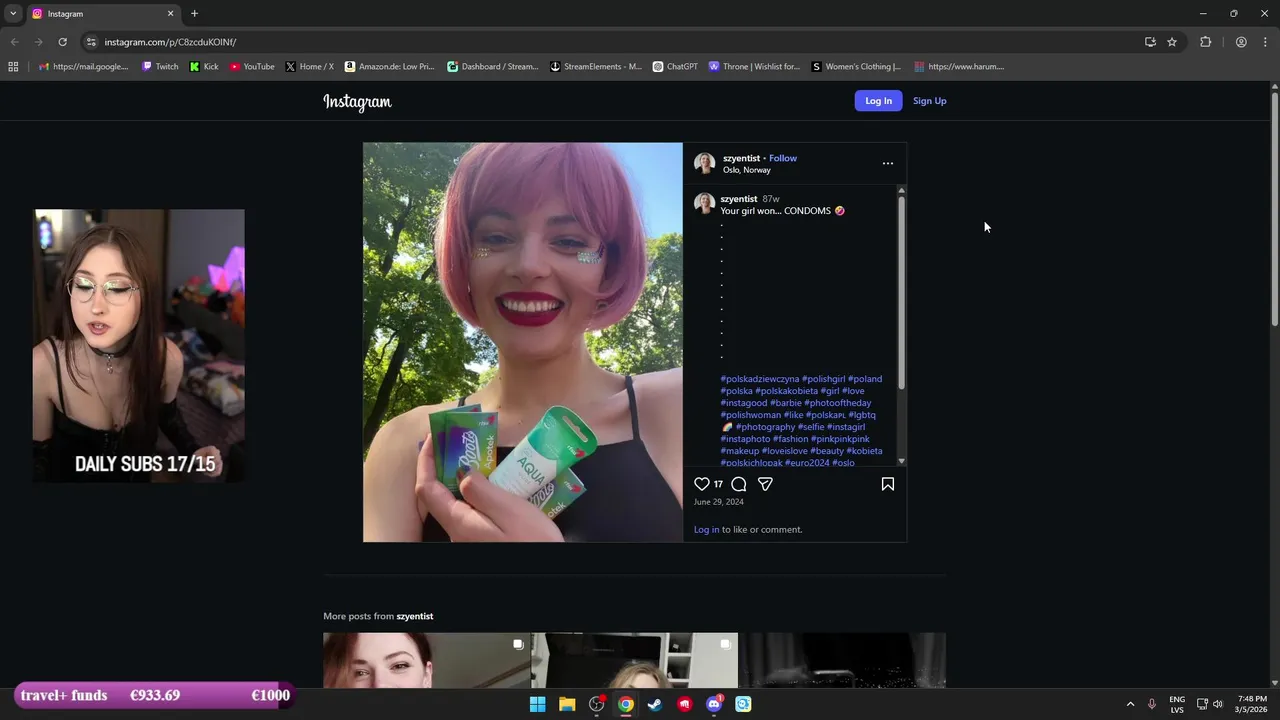This screenshot has width=1280, height=720.
Task: Open the Dashboard / Stream bookmark
Action: [493, 67]
